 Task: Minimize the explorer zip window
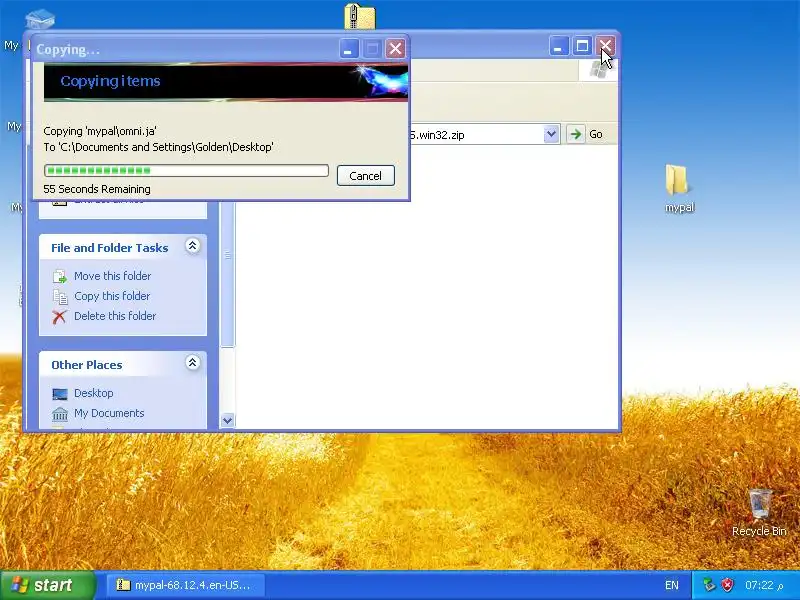click(x=559, y=46)
